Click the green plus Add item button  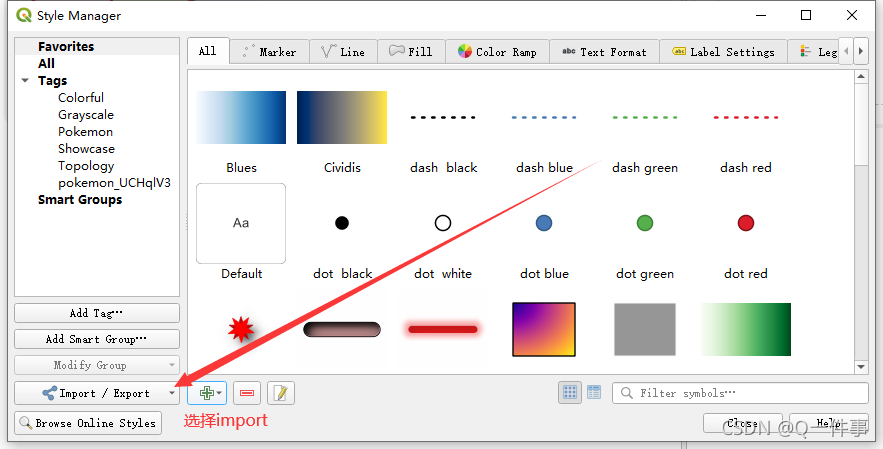tap(206, 393)
